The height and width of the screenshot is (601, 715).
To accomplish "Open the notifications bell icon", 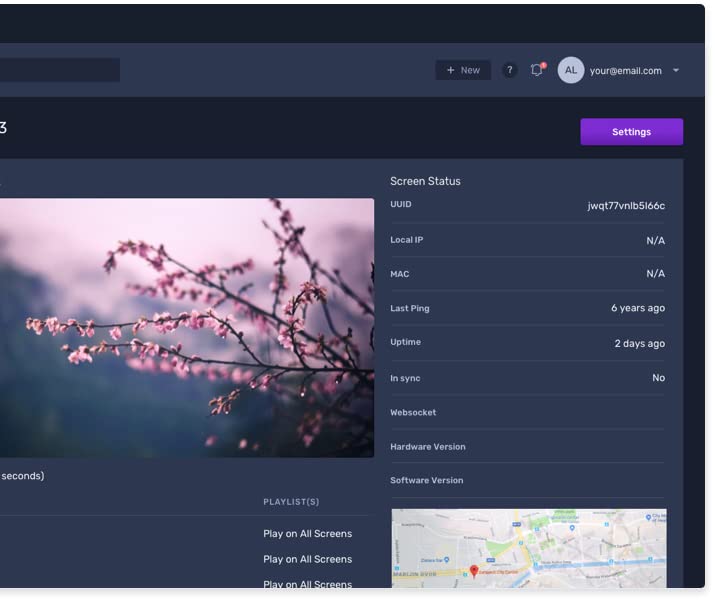I will pyautogui.click(x=538, y=69).
